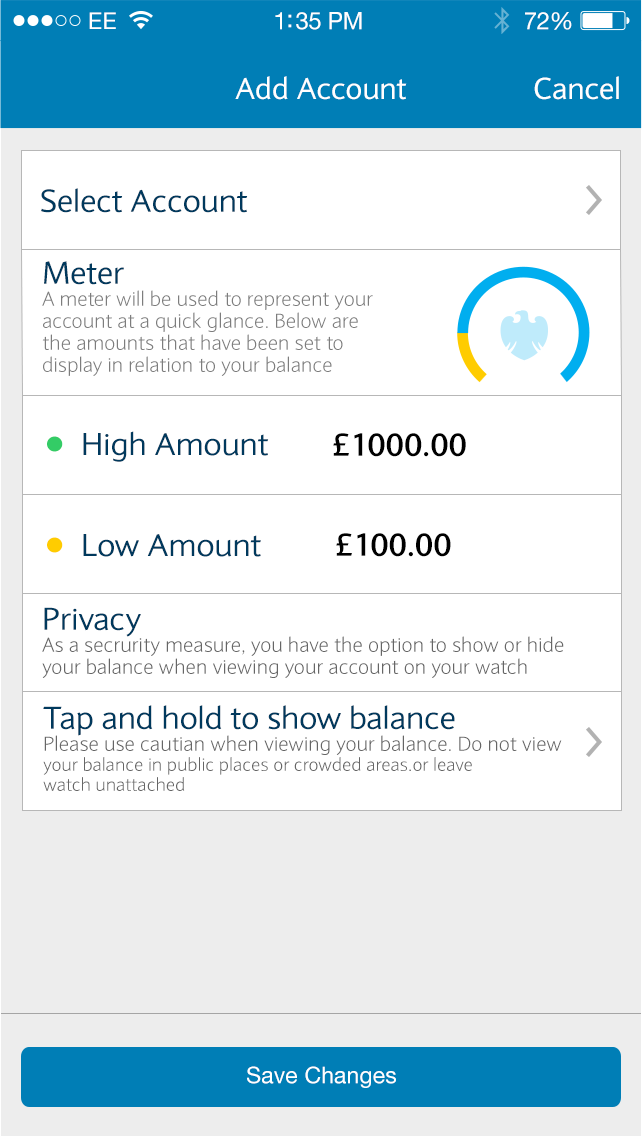Edit the Low Amount £100.00 value
Screen dimensions: 642x1136
(394, 545)
